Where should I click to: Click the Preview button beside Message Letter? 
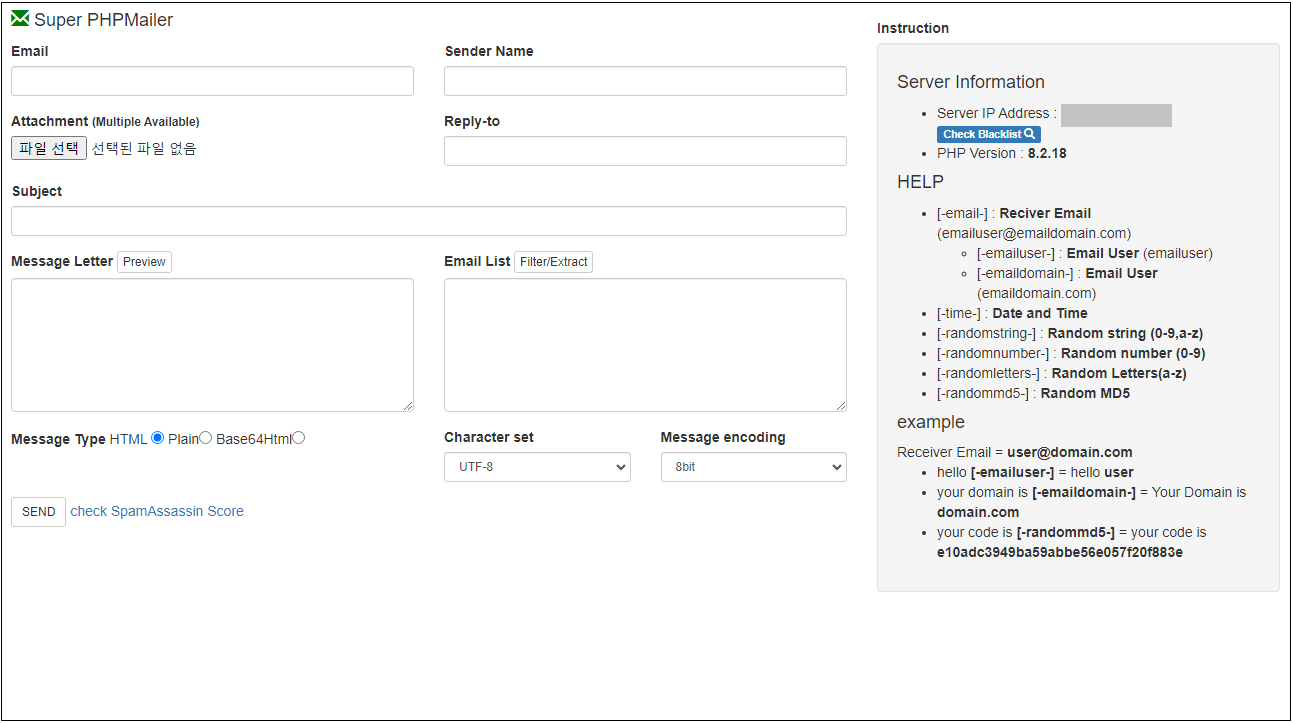click(x=145, y=262)
